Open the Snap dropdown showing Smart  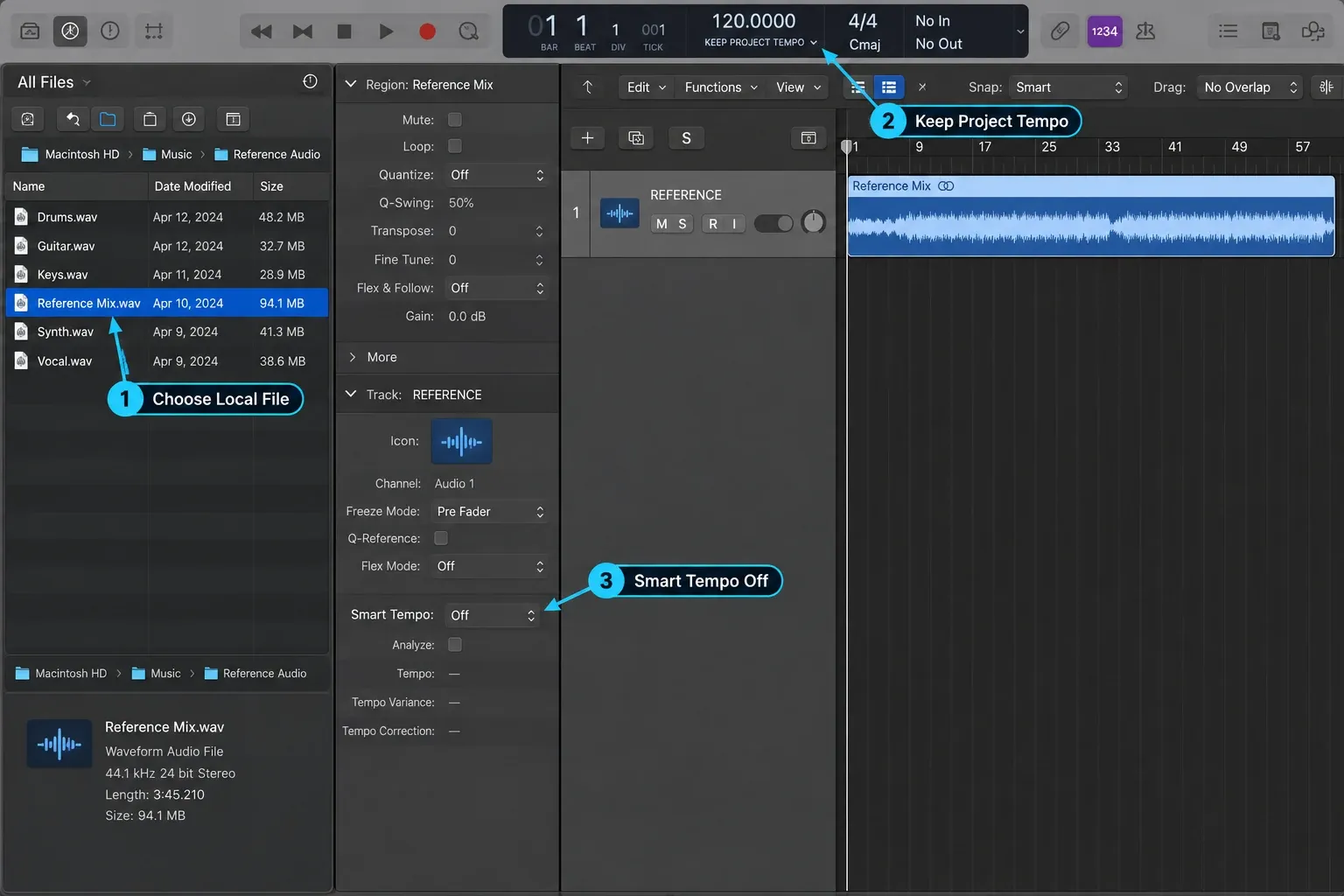point(1068,87)
